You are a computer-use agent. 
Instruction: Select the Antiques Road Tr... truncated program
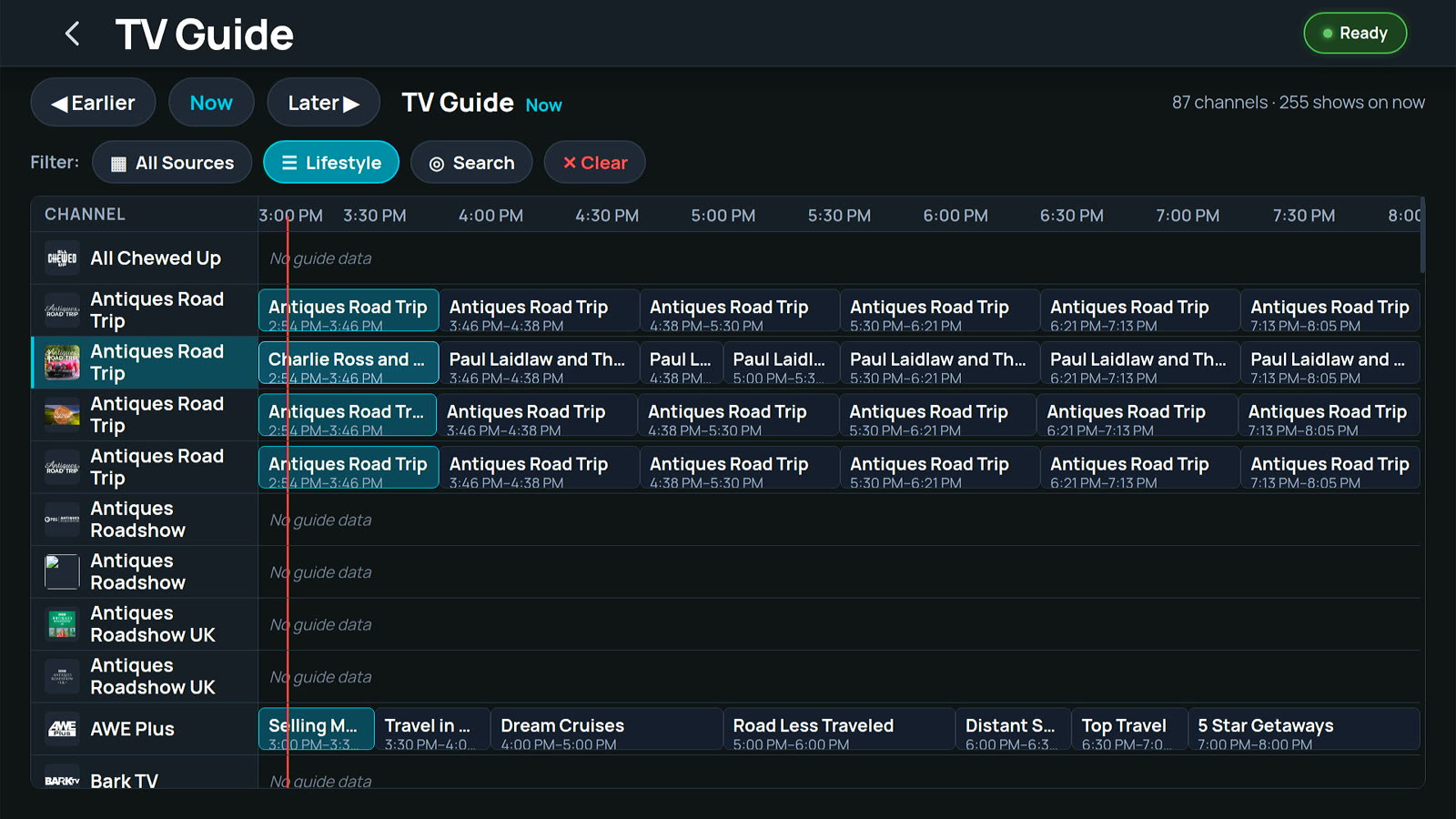tap(348, 415)
